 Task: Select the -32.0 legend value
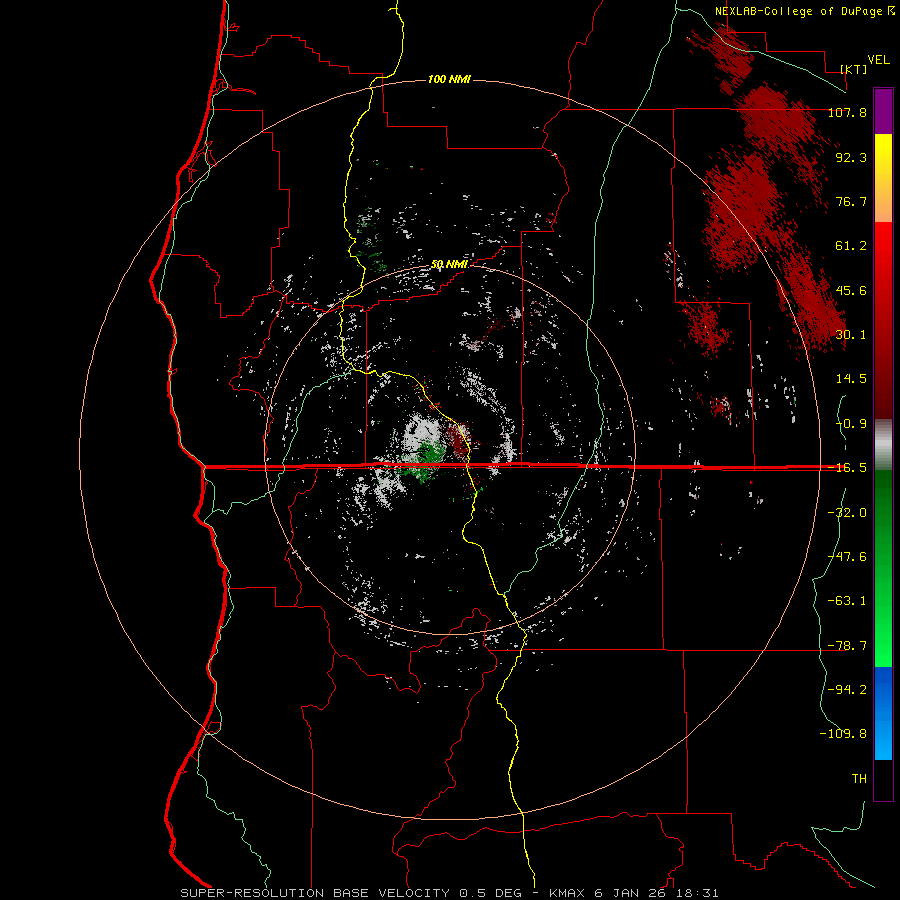tap(847, 513)
